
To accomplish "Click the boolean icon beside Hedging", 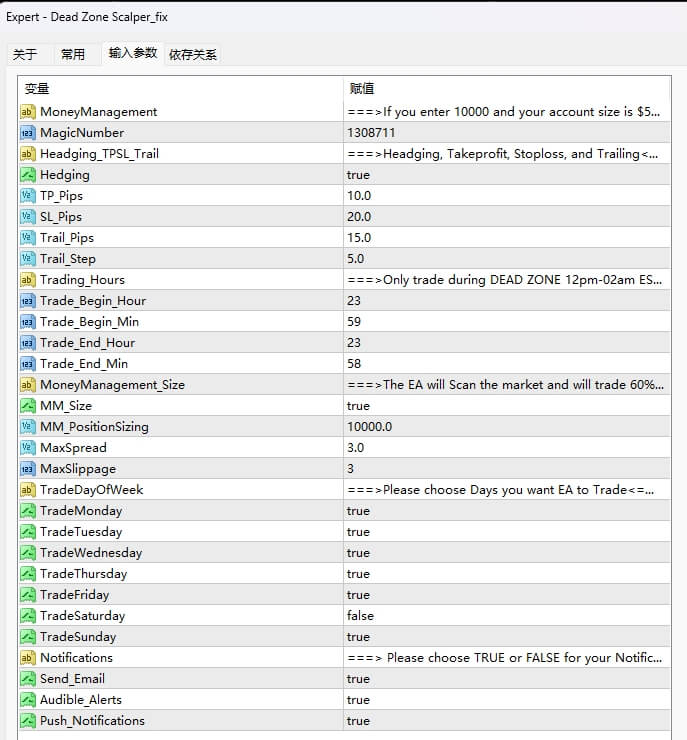I will 28,175.
